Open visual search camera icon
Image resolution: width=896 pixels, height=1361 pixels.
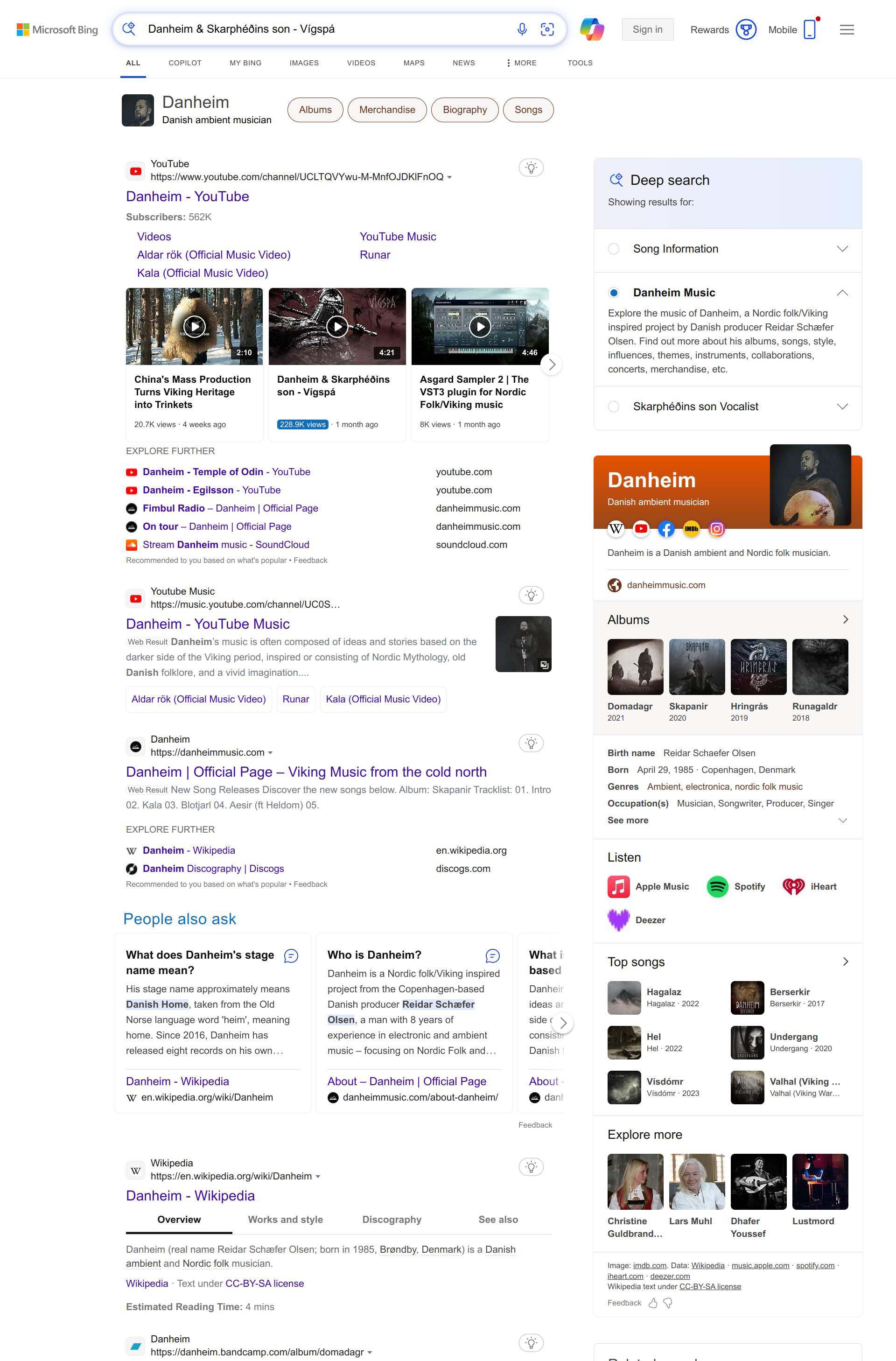[546, 29]
